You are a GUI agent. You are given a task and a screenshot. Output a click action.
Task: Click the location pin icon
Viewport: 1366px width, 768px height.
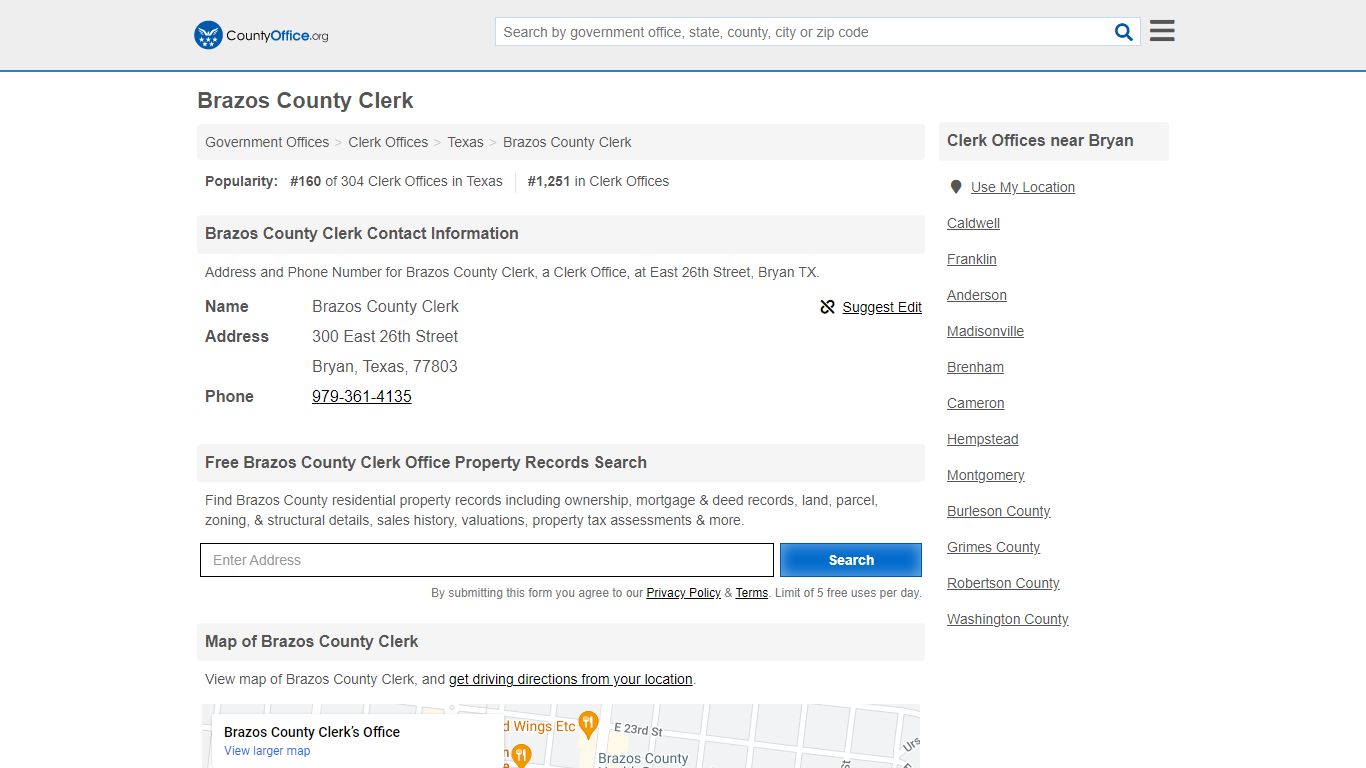(x=956, y=187)
